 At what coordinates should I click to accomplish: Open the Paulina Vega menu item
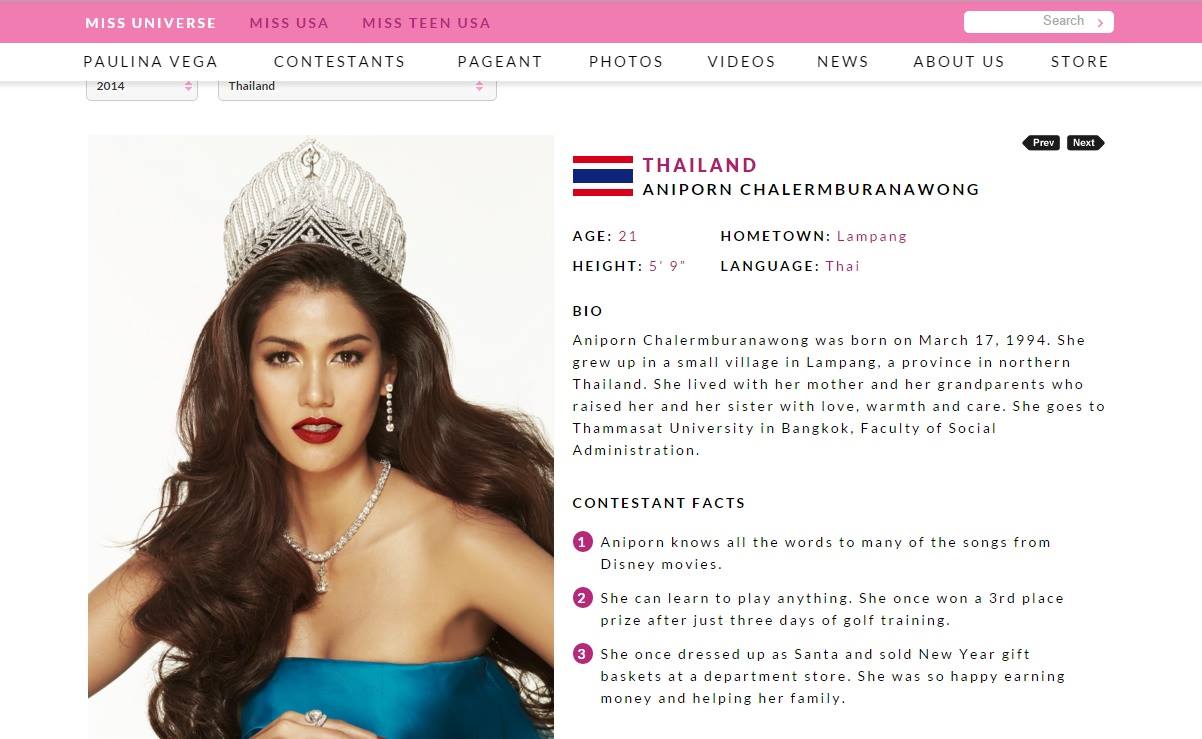point(150,61)
